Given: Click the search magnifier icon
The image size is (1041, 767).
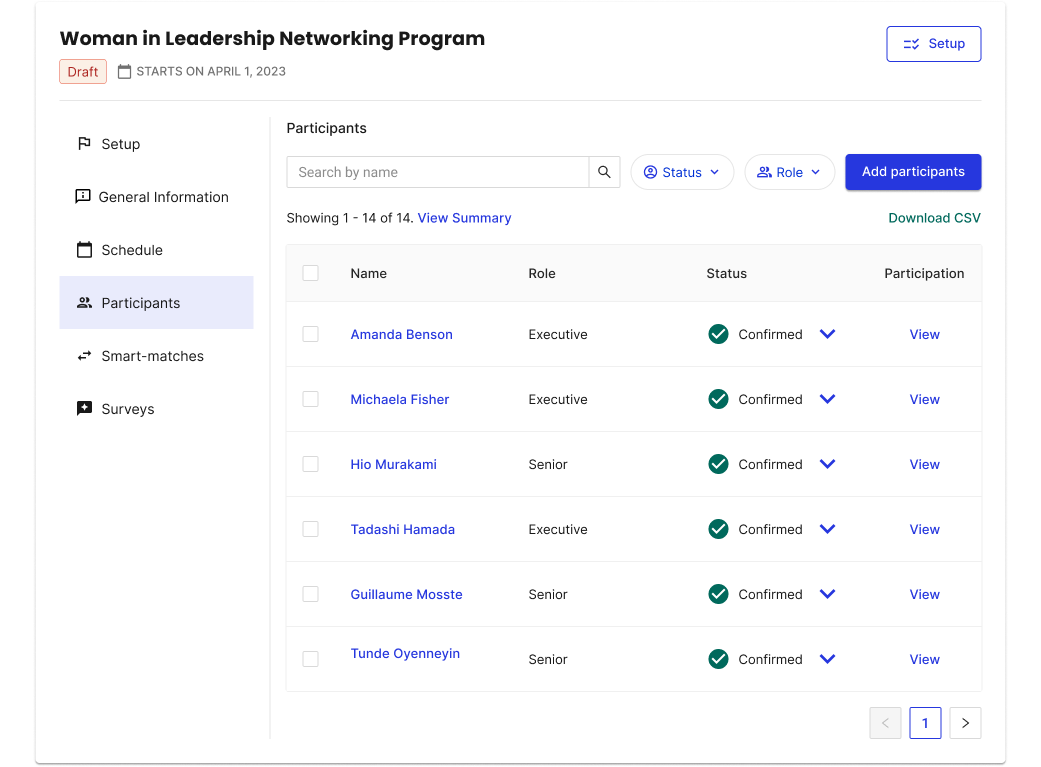Looking at the screenshot, I should (x=604, y=172).
